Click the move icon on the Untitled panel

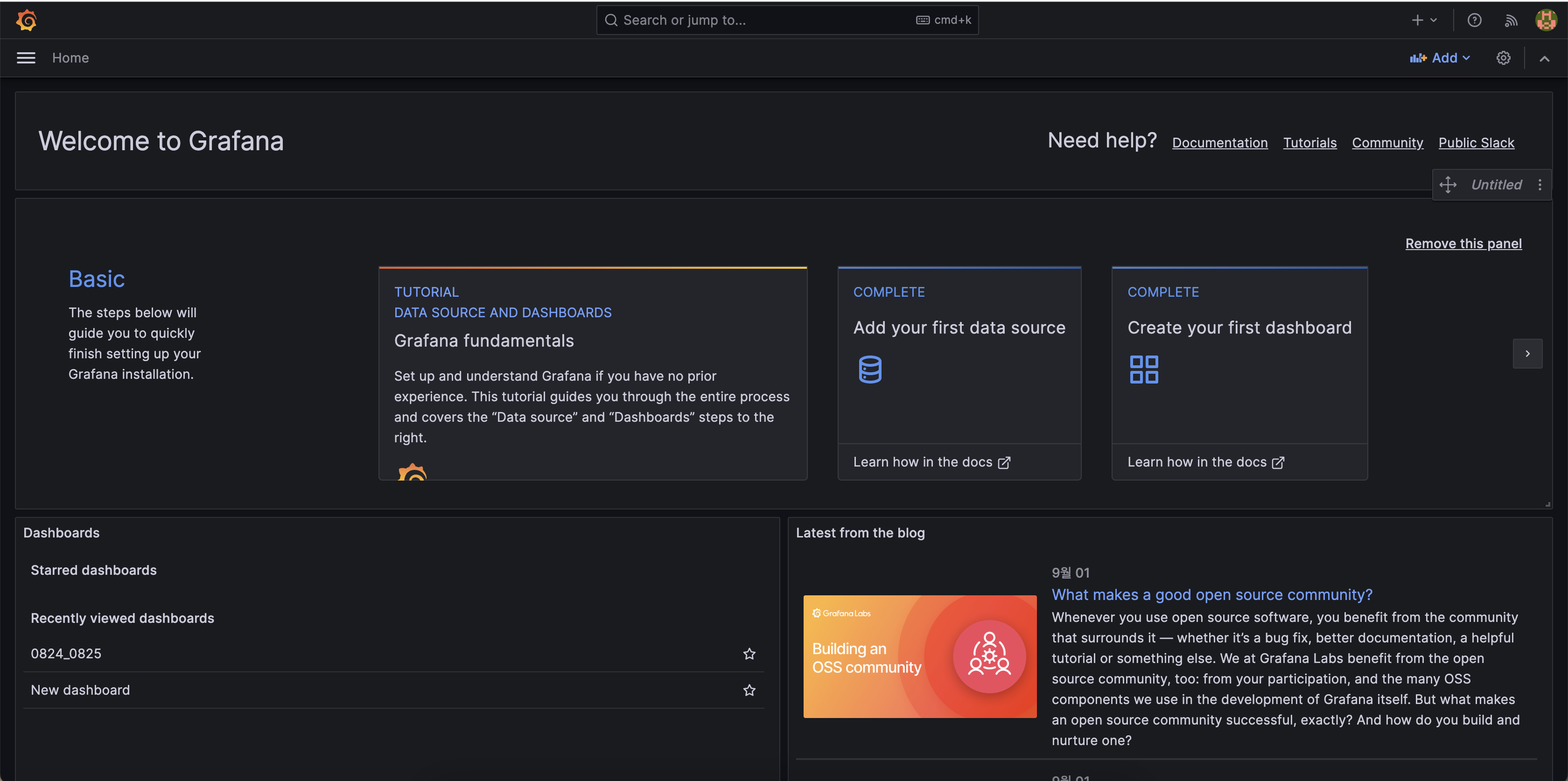1448,184
